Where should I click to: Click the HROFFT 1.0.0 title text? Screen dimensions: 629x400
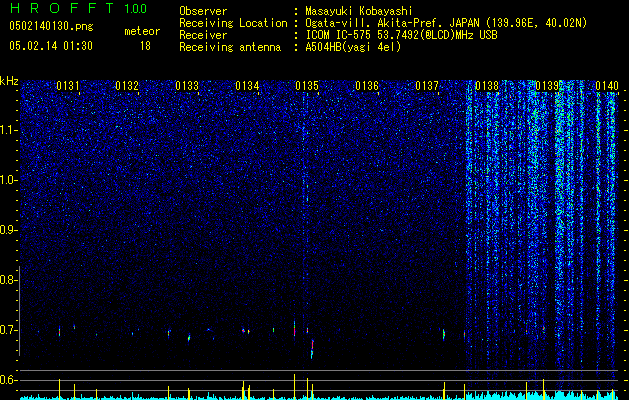[x=78, y=8]
